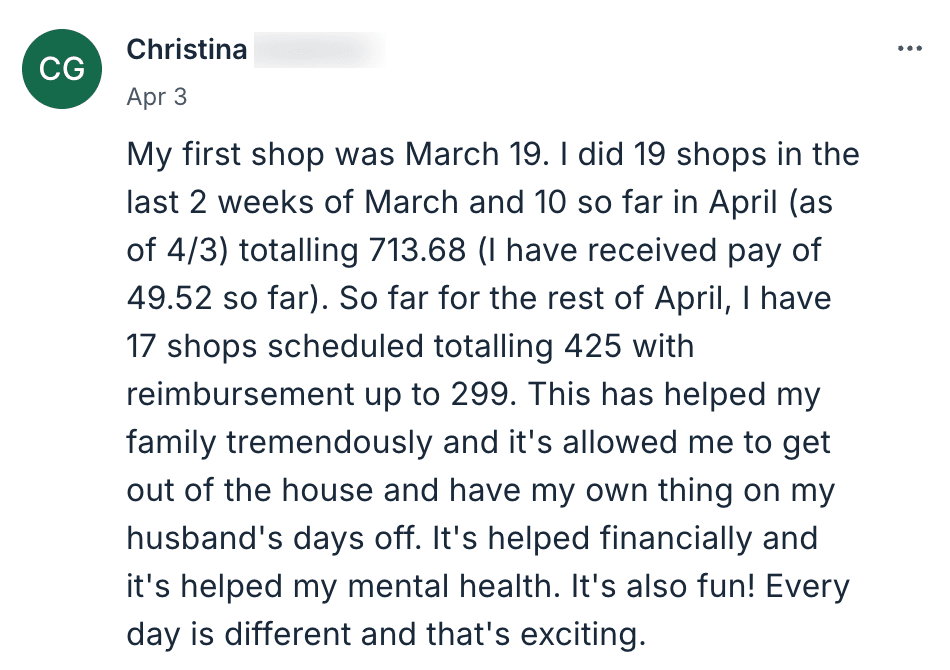Click the phrase "17 shops scheduled"
The height and width of the screenshot is (670, 950).
pos(274,346)
